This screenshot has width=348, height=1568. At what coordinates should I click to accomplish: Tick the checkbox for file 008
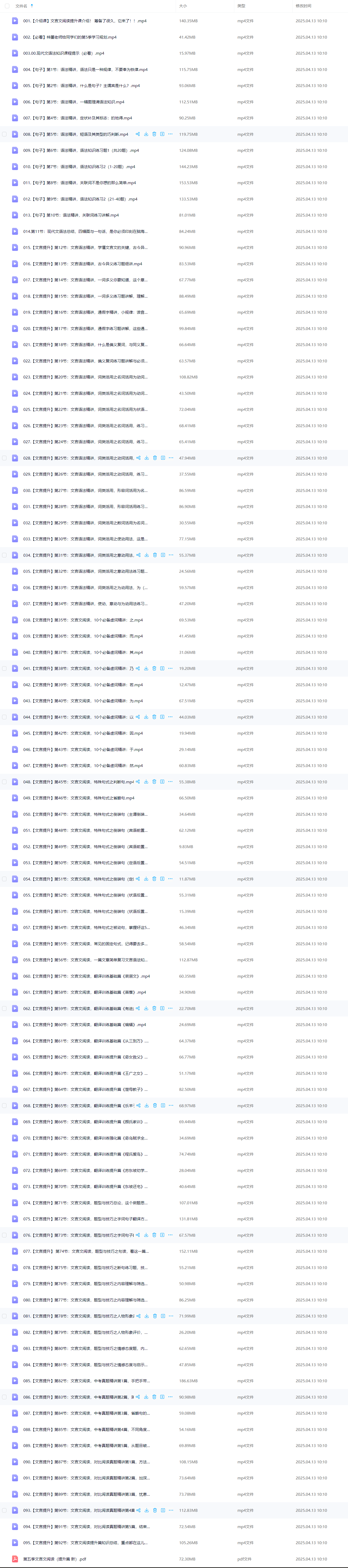tap(5, 134)
